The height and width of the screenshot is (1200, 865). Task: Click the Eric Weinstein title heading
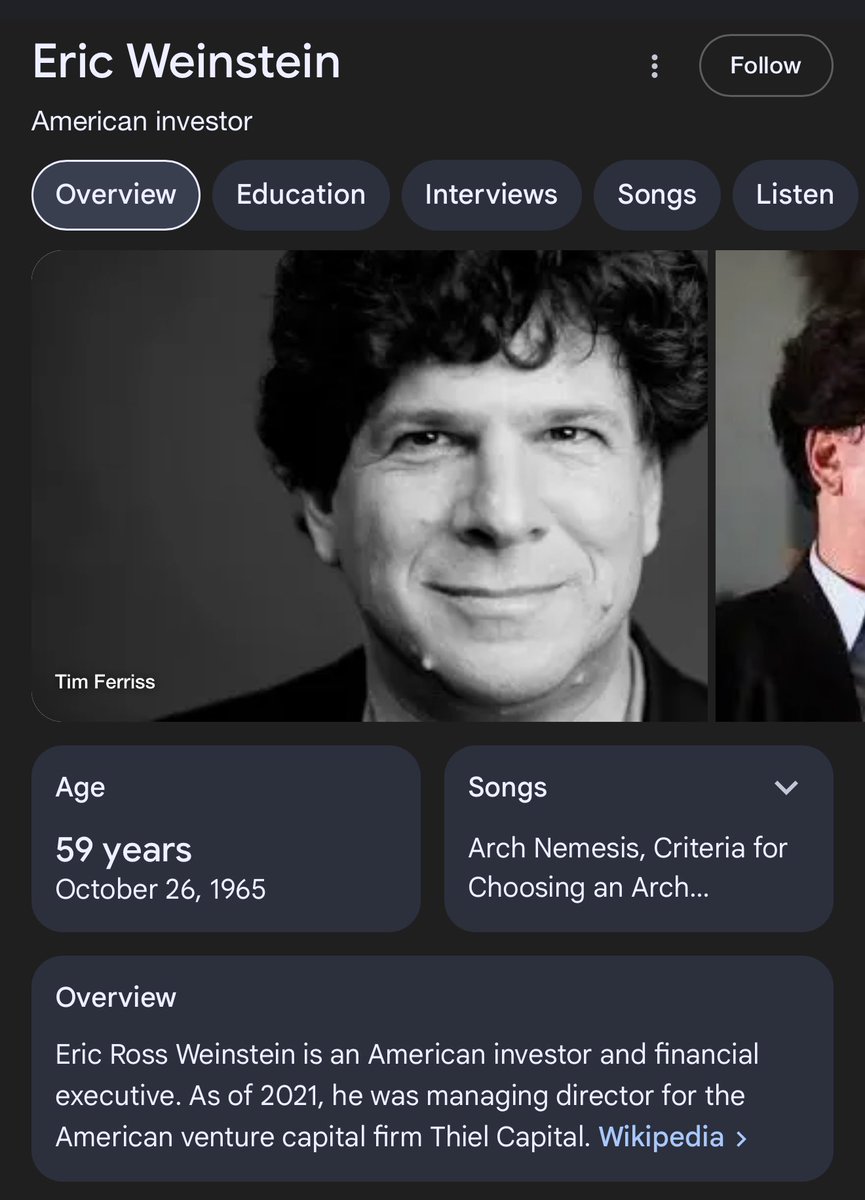click(187, 62)
